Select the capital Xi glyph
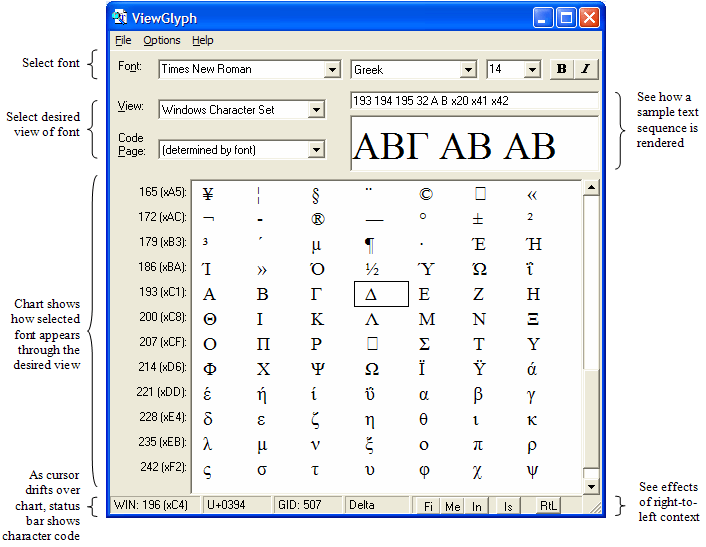Screen dimensions: 706x547 (533, 319)
